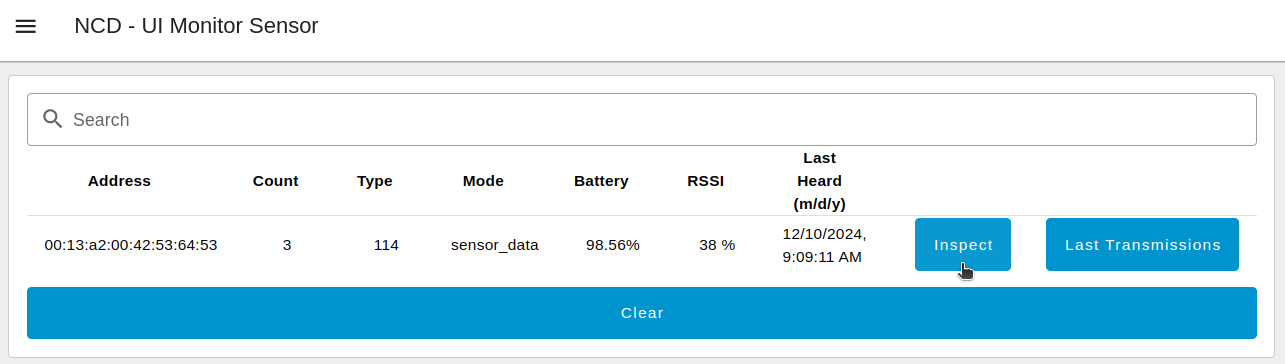Click the sensor_data mode cell

[495, 245]
